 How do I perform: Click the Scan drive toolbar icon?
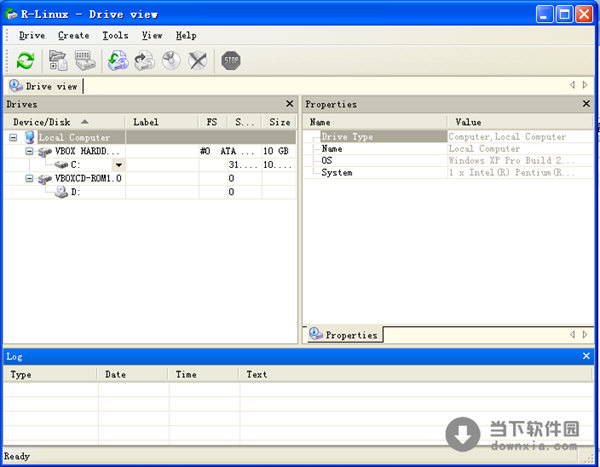click(x=85, y=60)
